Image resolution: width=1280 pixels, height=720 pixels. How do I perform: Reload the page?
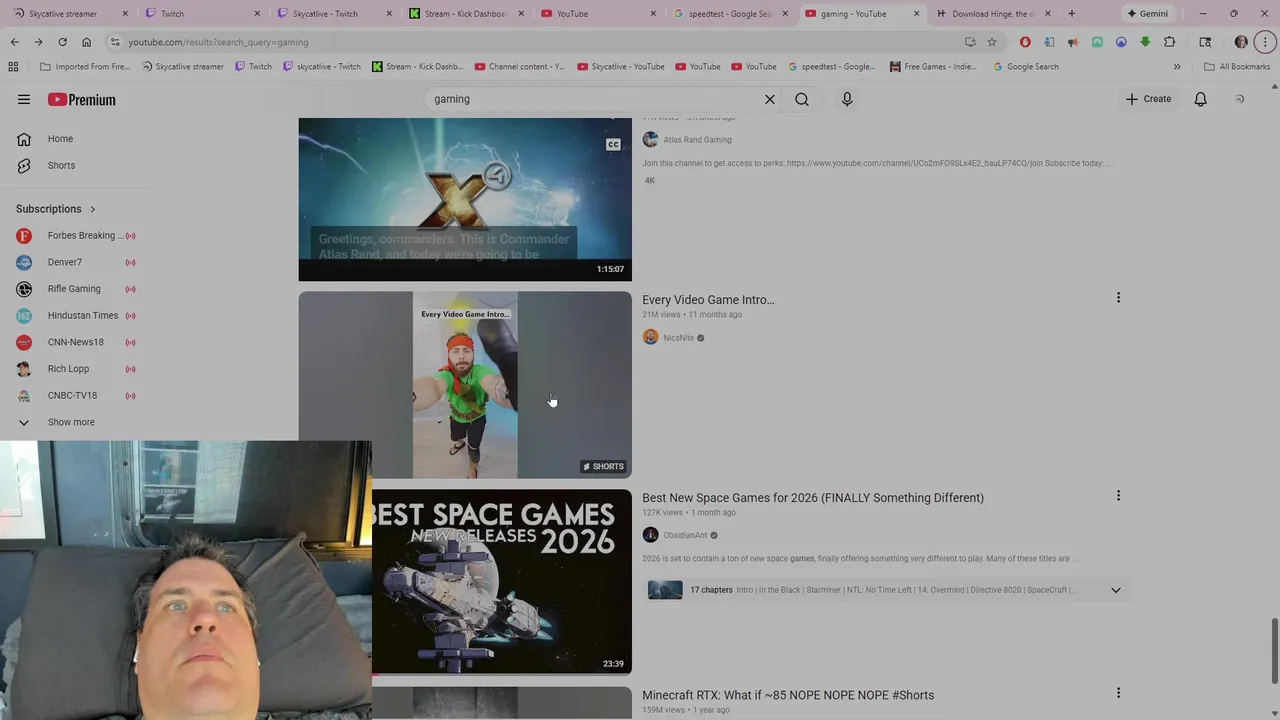[62, 42]
